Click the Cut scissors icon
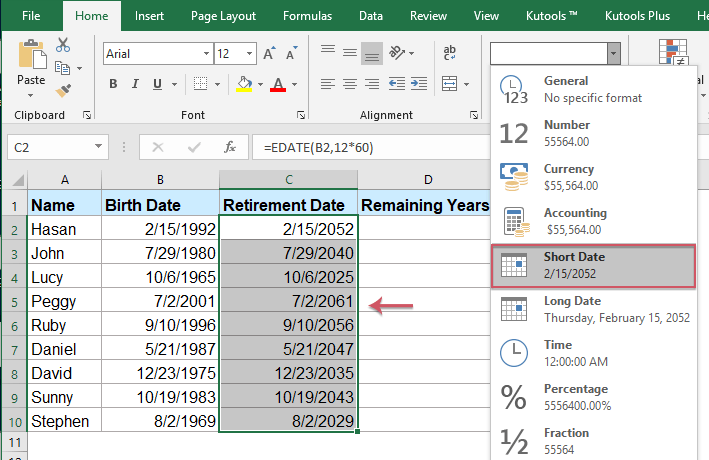Image resolution: width=709 pixels, height=460 pixels. (63, 45)
